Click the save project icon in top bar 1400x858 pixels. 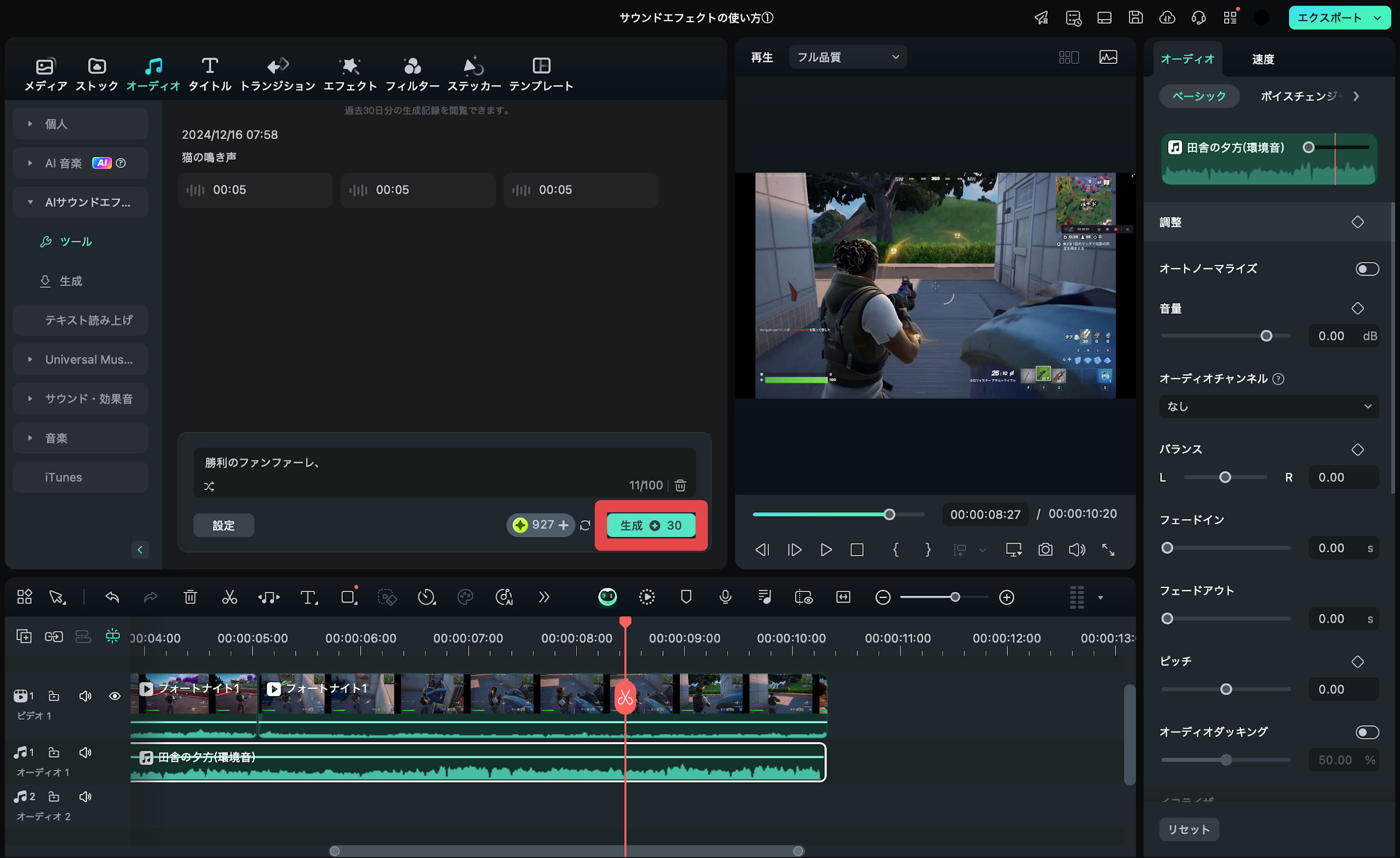1135,17
